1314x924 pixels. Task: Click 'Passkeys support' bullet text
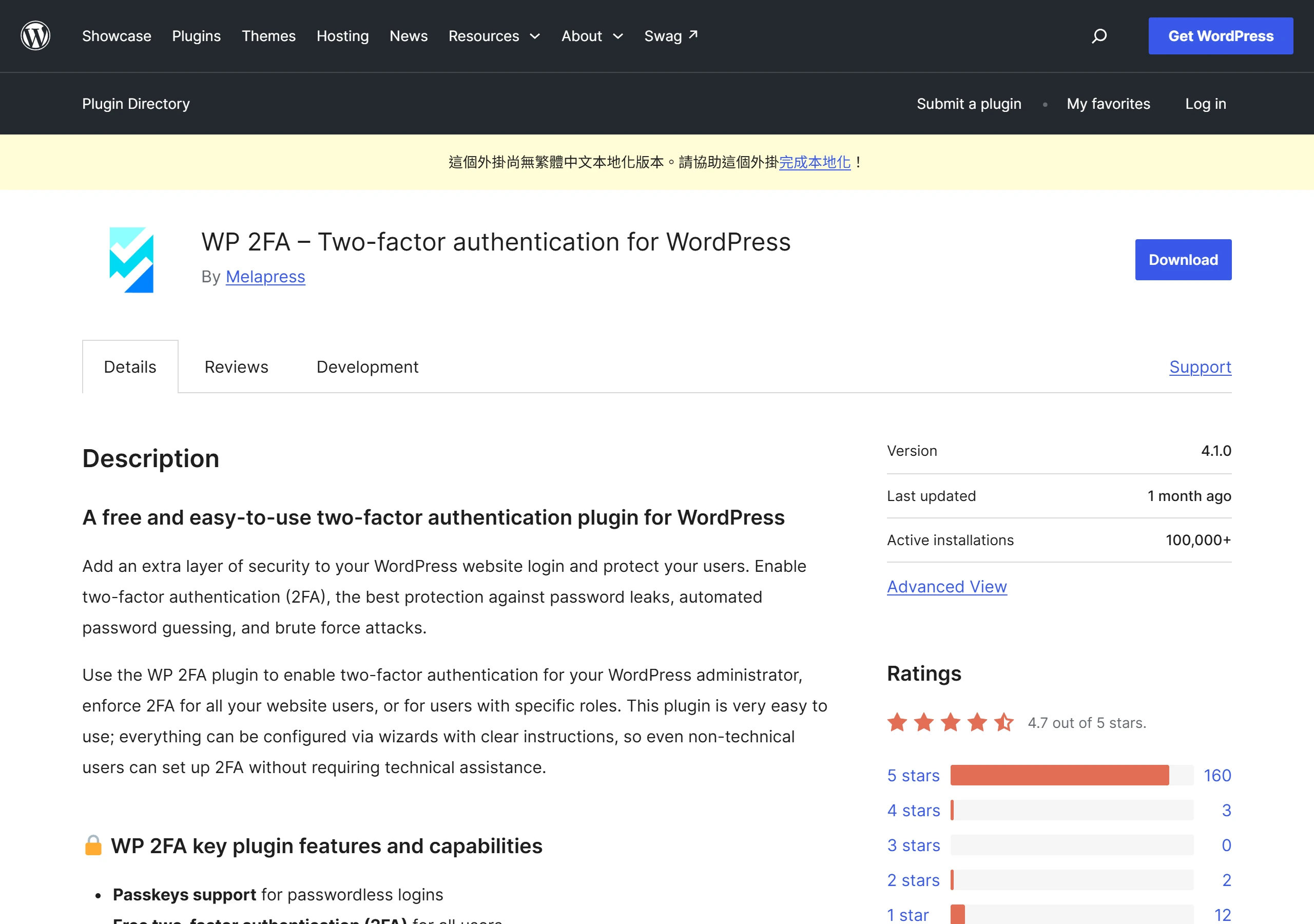[x=184, y=894]
